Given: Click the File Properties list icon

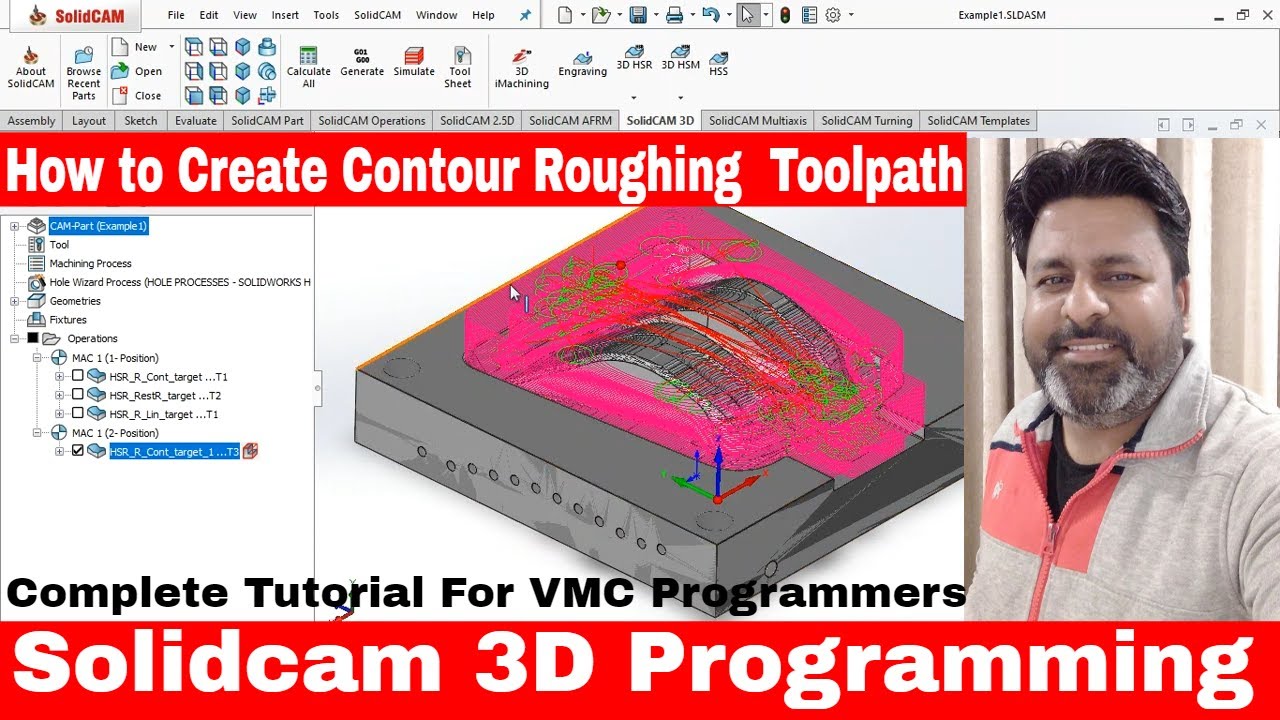Looking at the screenshot, I should [809, 15].
